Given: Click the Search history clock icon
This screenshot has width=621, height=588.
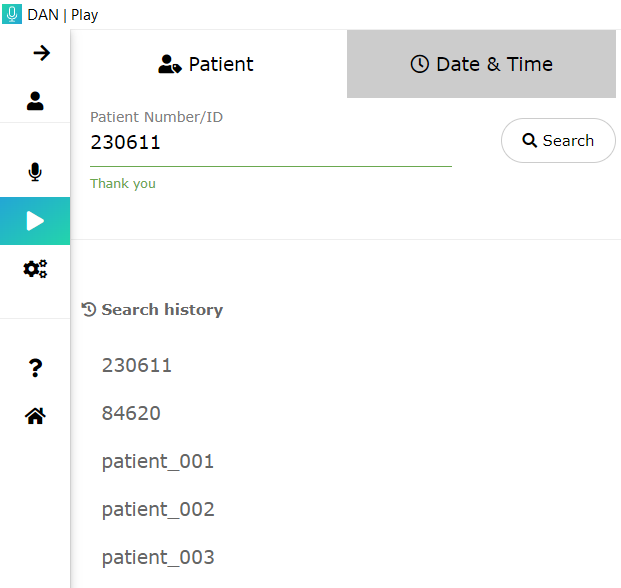Looking at the screenshot, I should [x=89, y=310].
